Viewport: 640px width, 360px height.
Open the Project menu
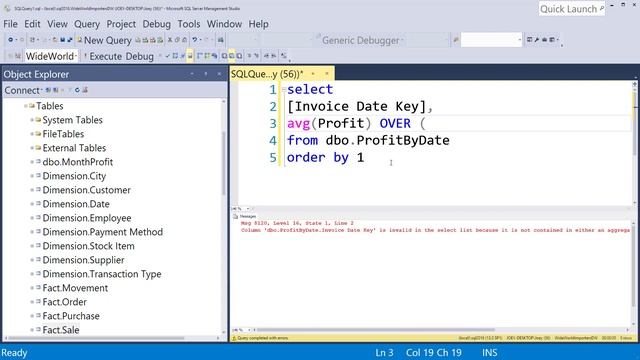[121, 24]
